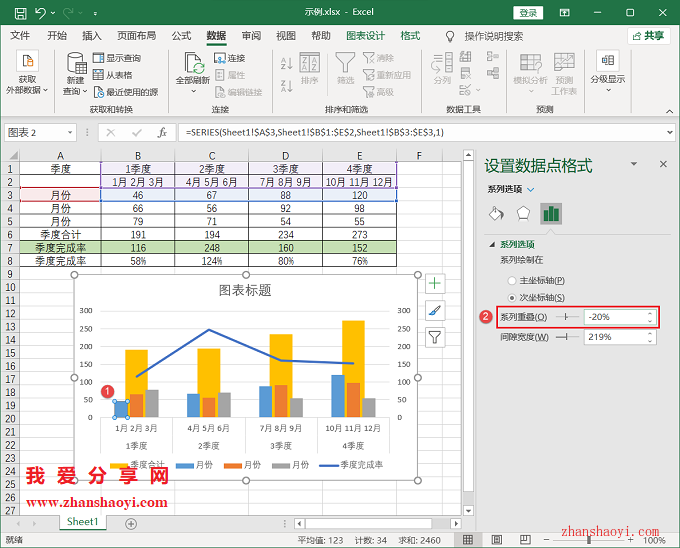The image size is (680, 548).
Task: Collapse the Series Options section triangle
Action: 492,245
